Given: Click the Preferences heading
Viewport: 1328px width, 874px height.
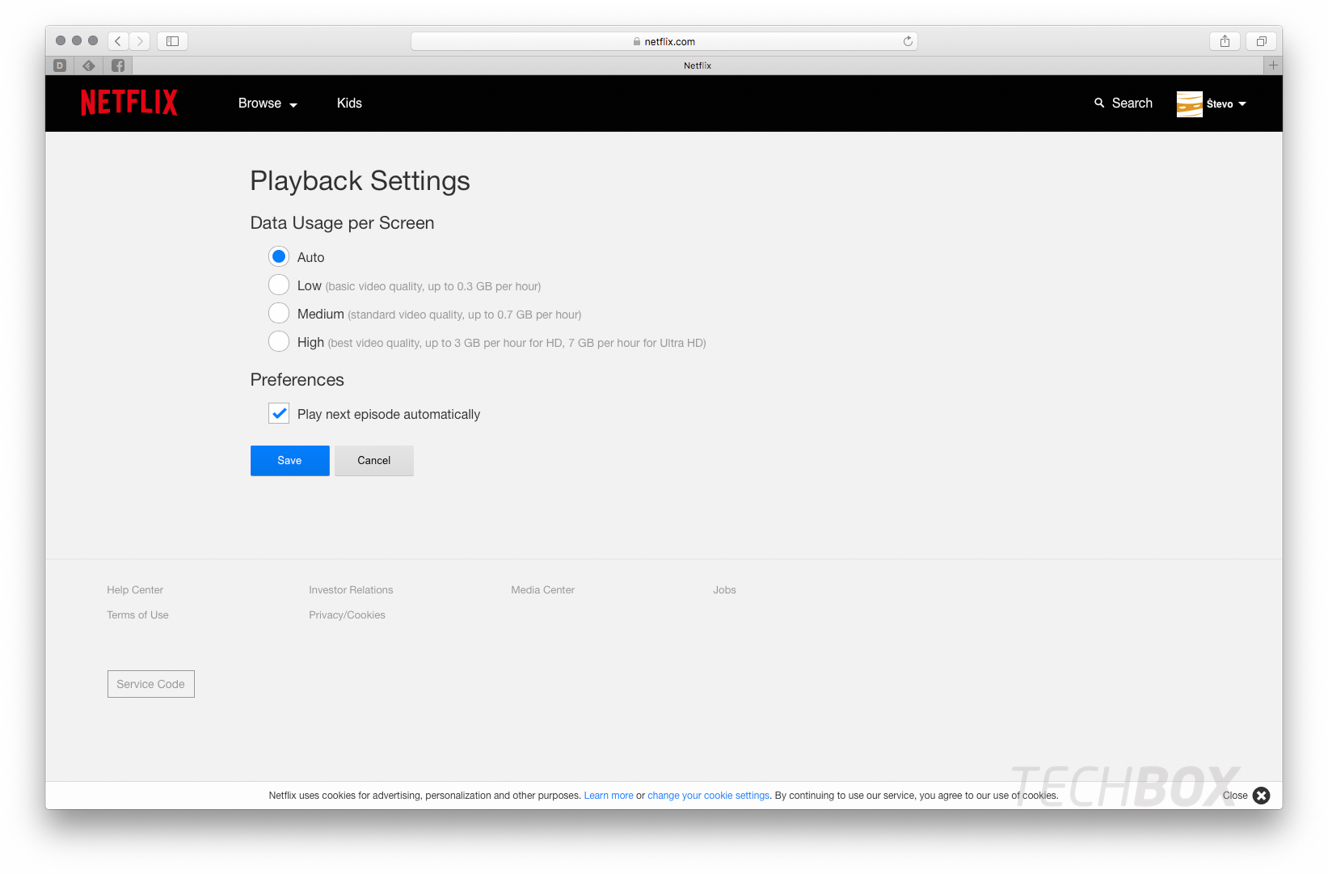Looking at the screenshot, I should (x=297, y=380).
